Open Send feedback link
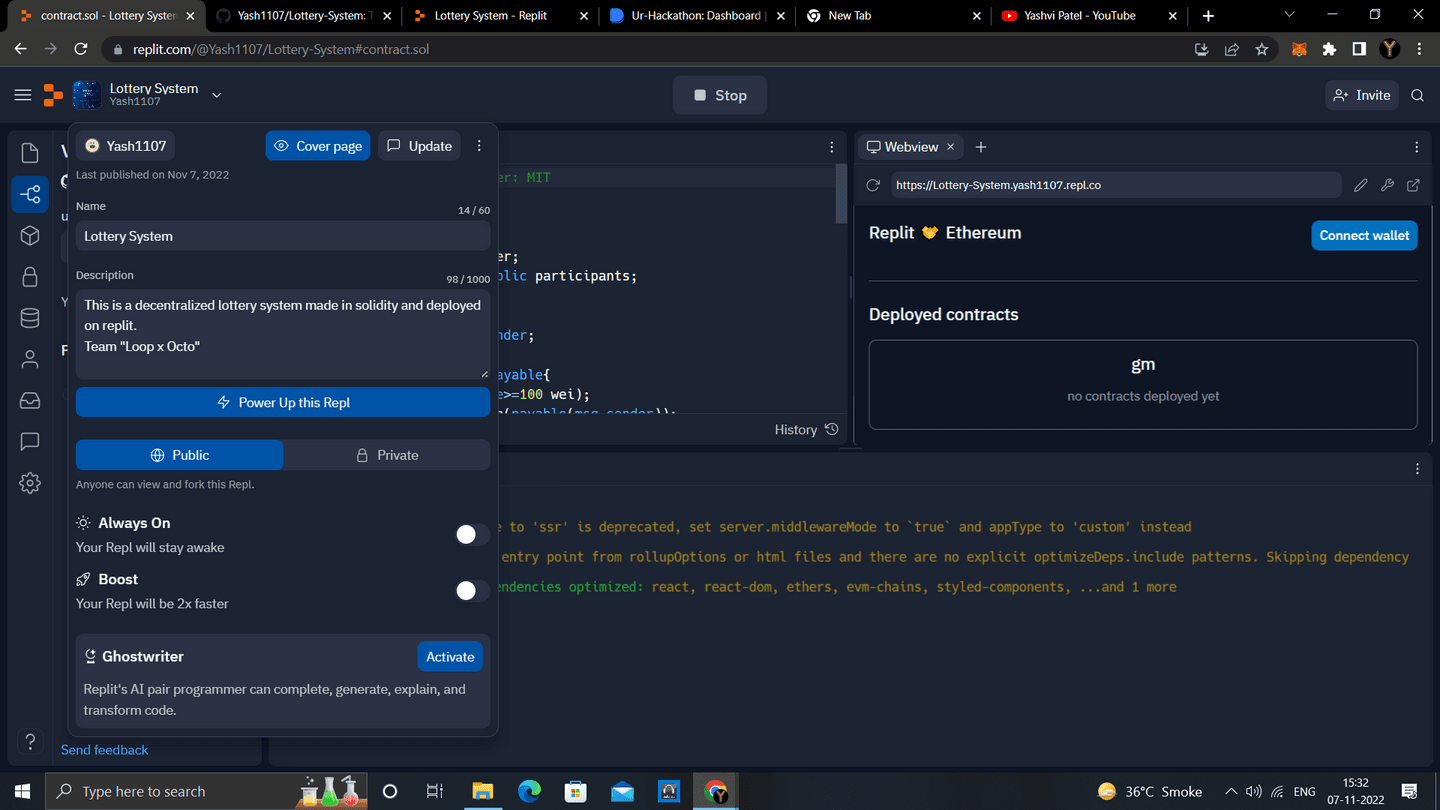The image size is (1440, 810). pos(104,750)
